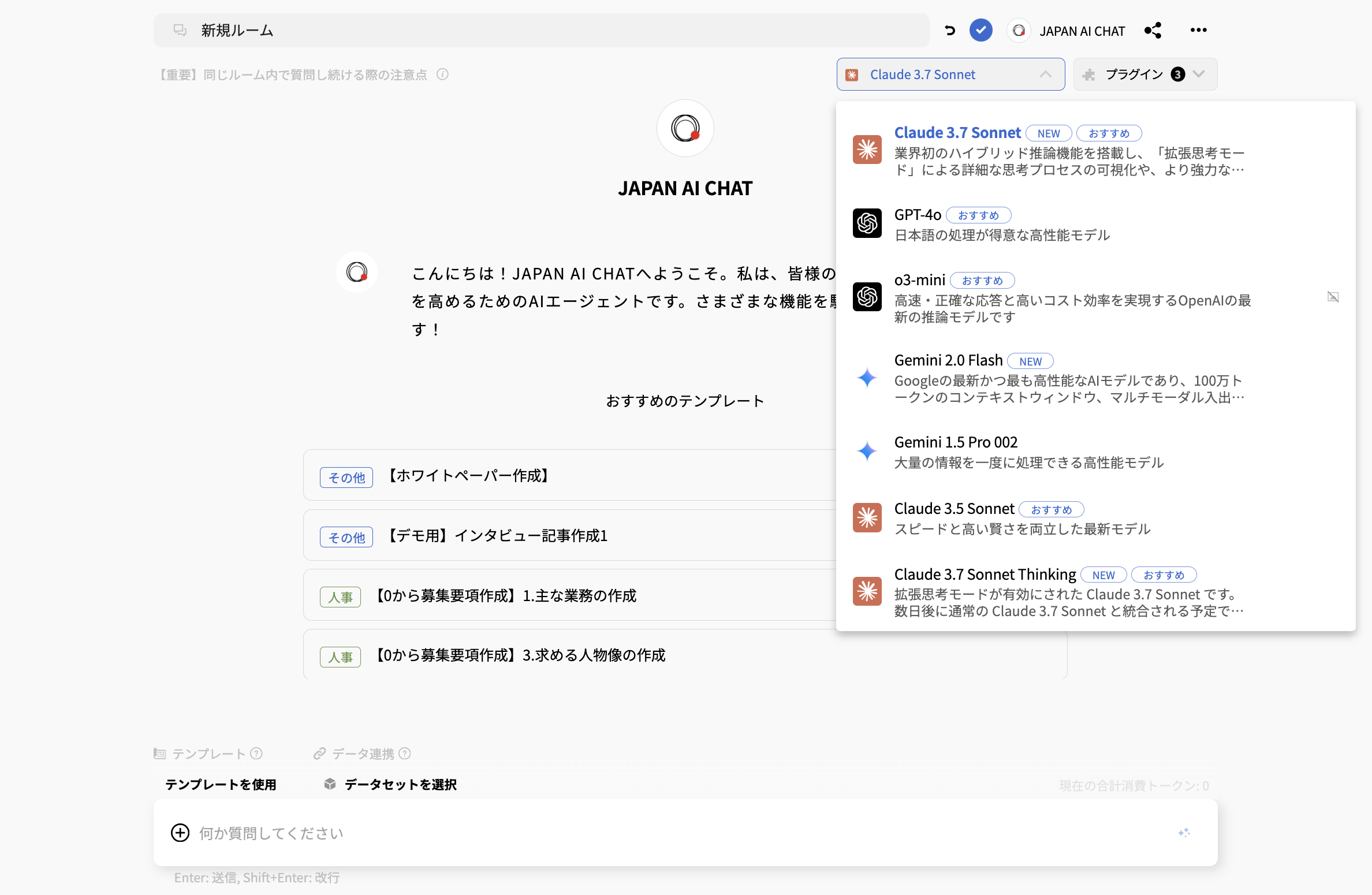Click the おすすめ badge on GPT-4o
The width and height of the screenshot is (1372, 895).
pos(978,215)
